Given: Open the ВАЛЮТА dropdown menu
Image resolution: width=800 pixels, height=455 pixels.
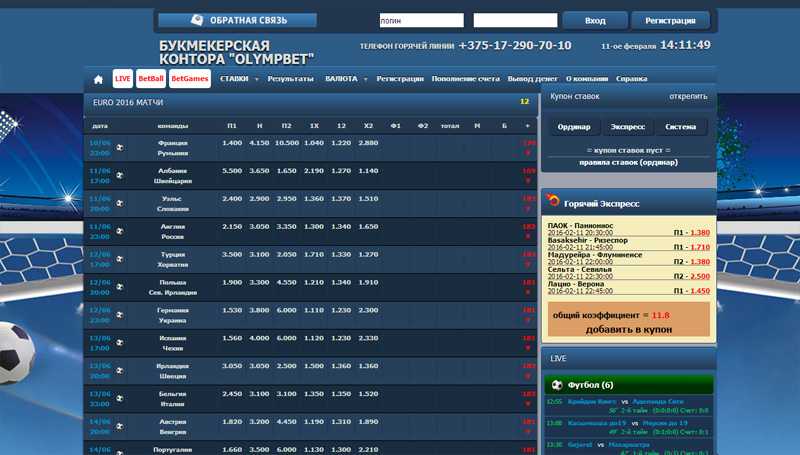Looking at the screenshot, I should 346,79.
